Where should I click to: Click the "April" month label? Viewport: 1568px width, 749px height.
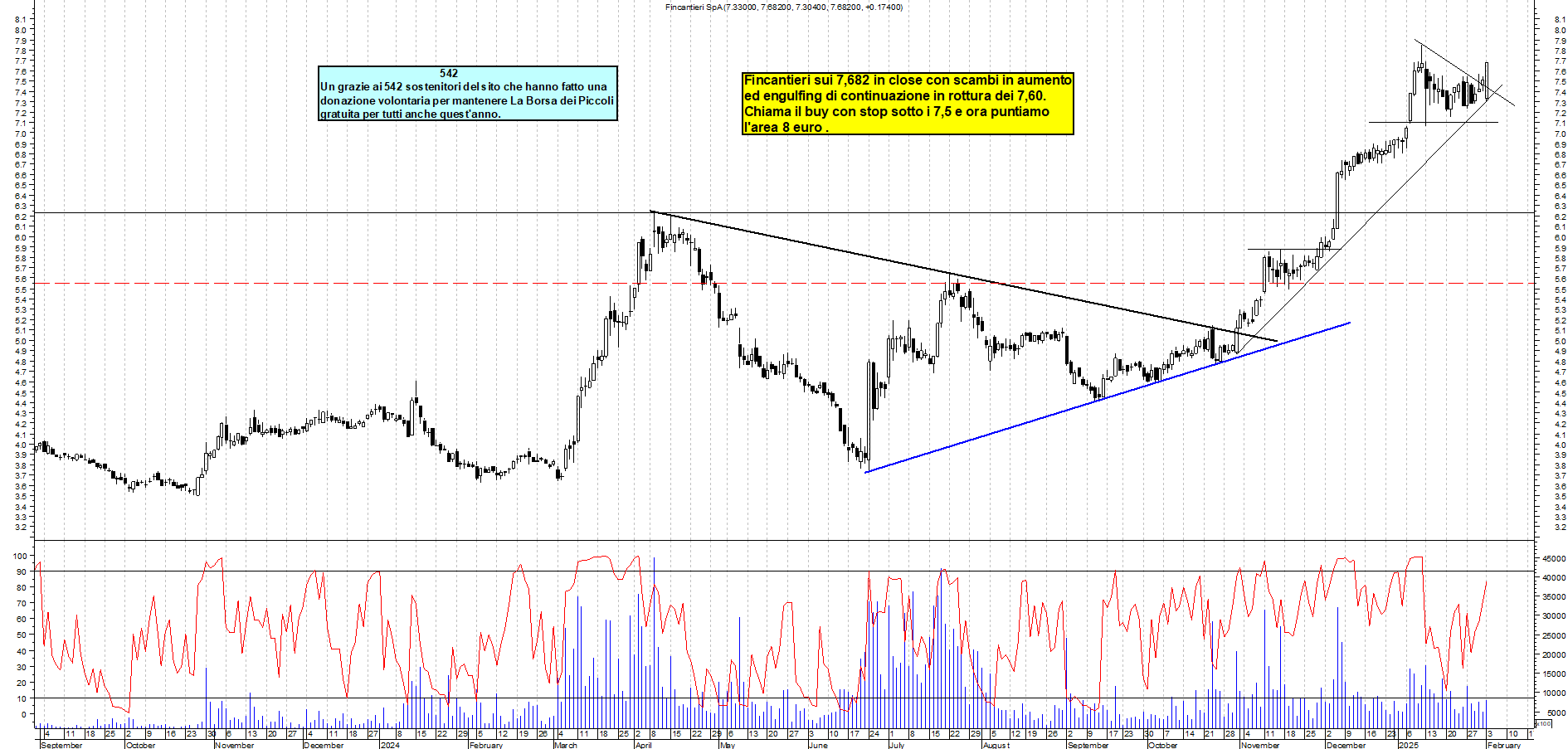click(643, 745)
